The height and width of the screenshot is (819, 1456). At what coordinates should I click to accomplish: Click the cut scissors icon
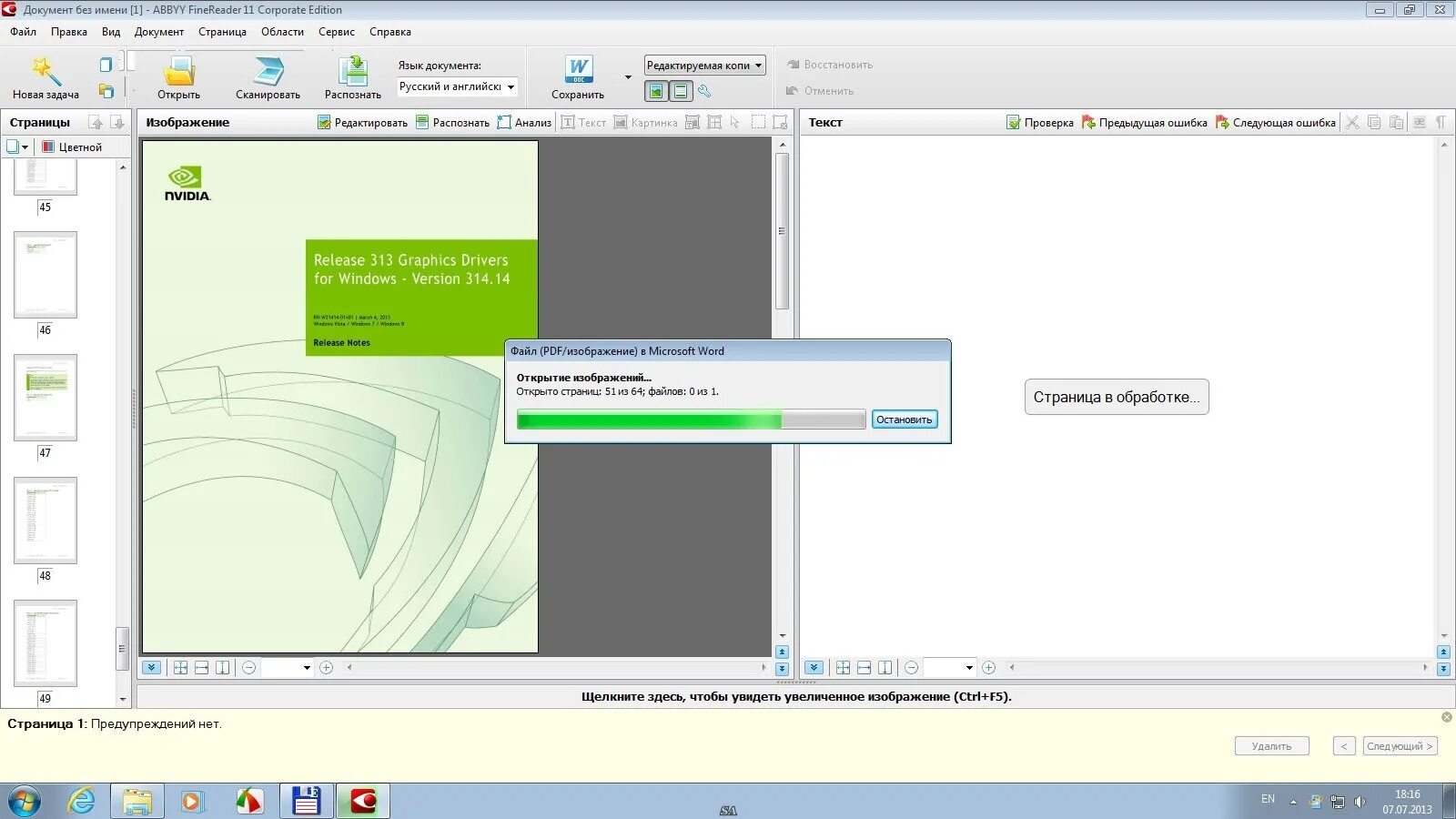pyautogui.click(x=1352, y=122)
